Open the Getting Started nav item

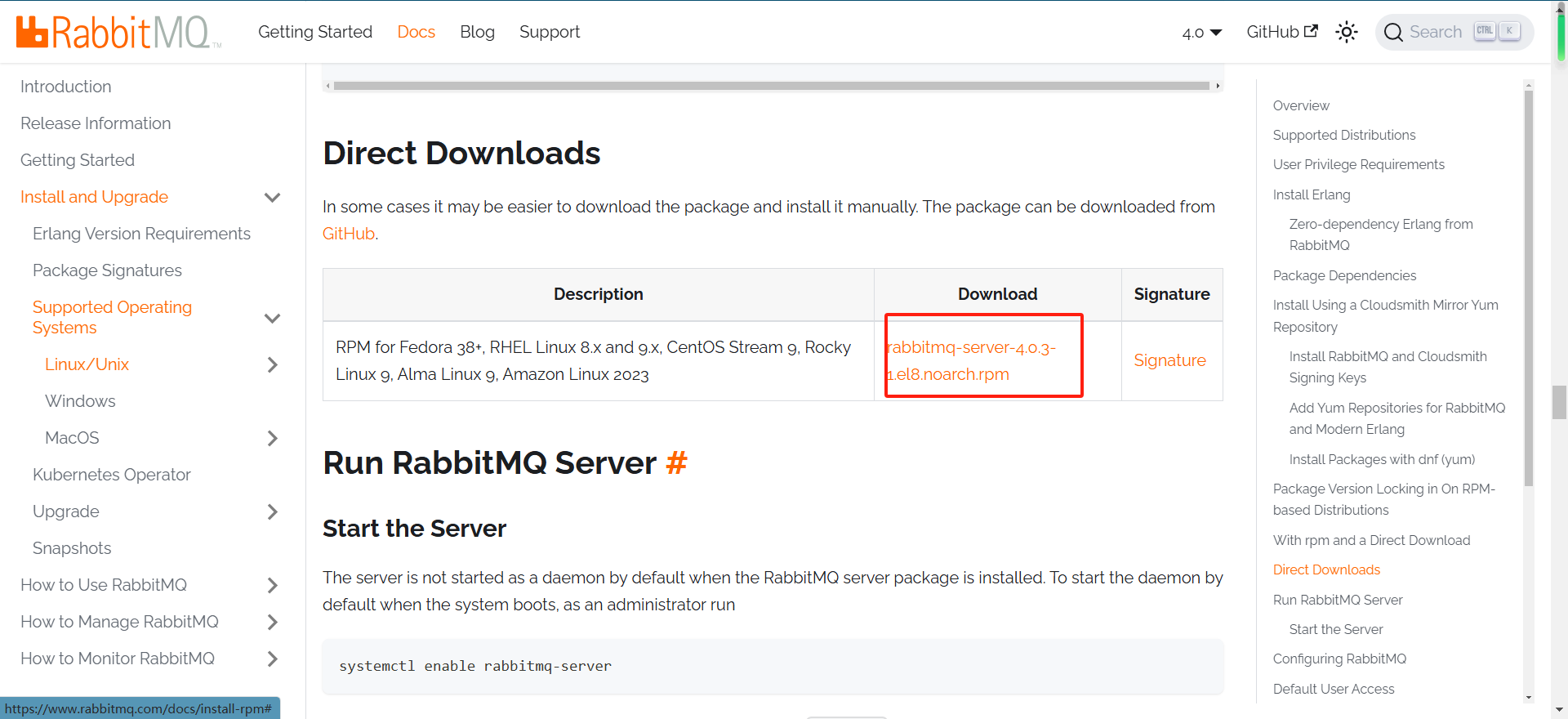pyautogui.click(x=315, y=32)
